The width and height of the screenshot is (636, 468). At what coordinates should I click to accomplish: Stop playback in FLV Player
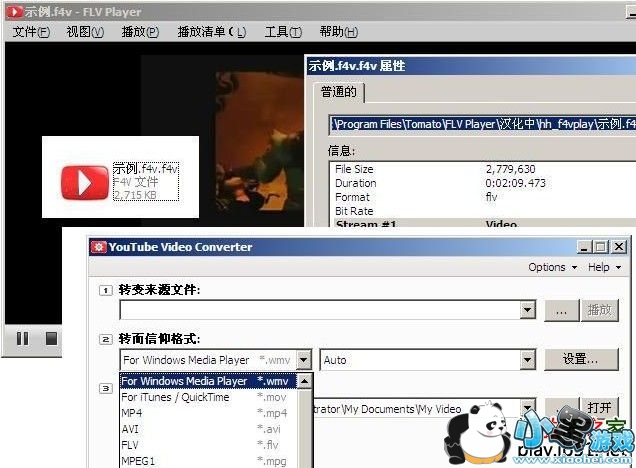click(51, 338)
